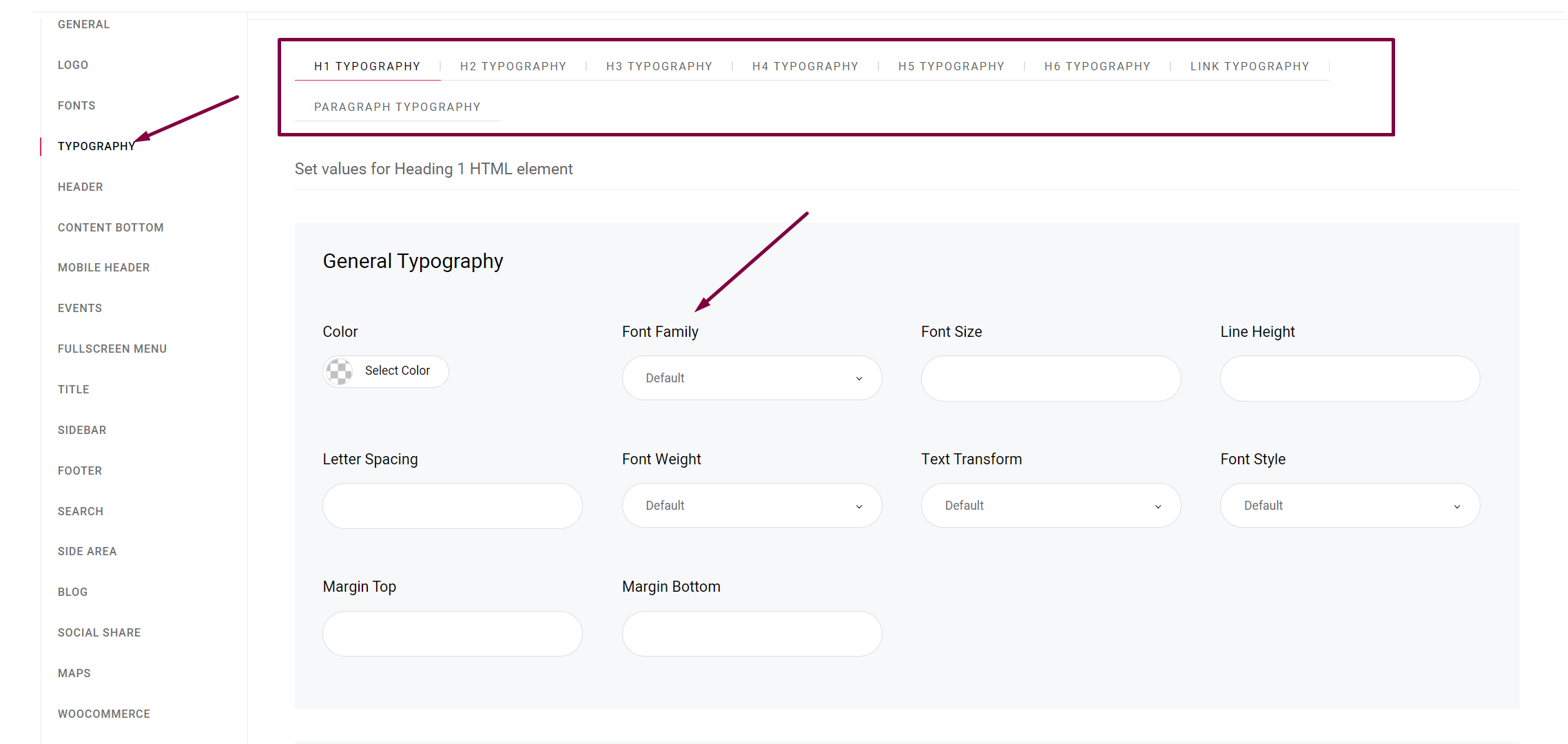Screen dimensions: 1568x744
Task: Switch to the H3 Typography tab
Action: pos(659,66)
